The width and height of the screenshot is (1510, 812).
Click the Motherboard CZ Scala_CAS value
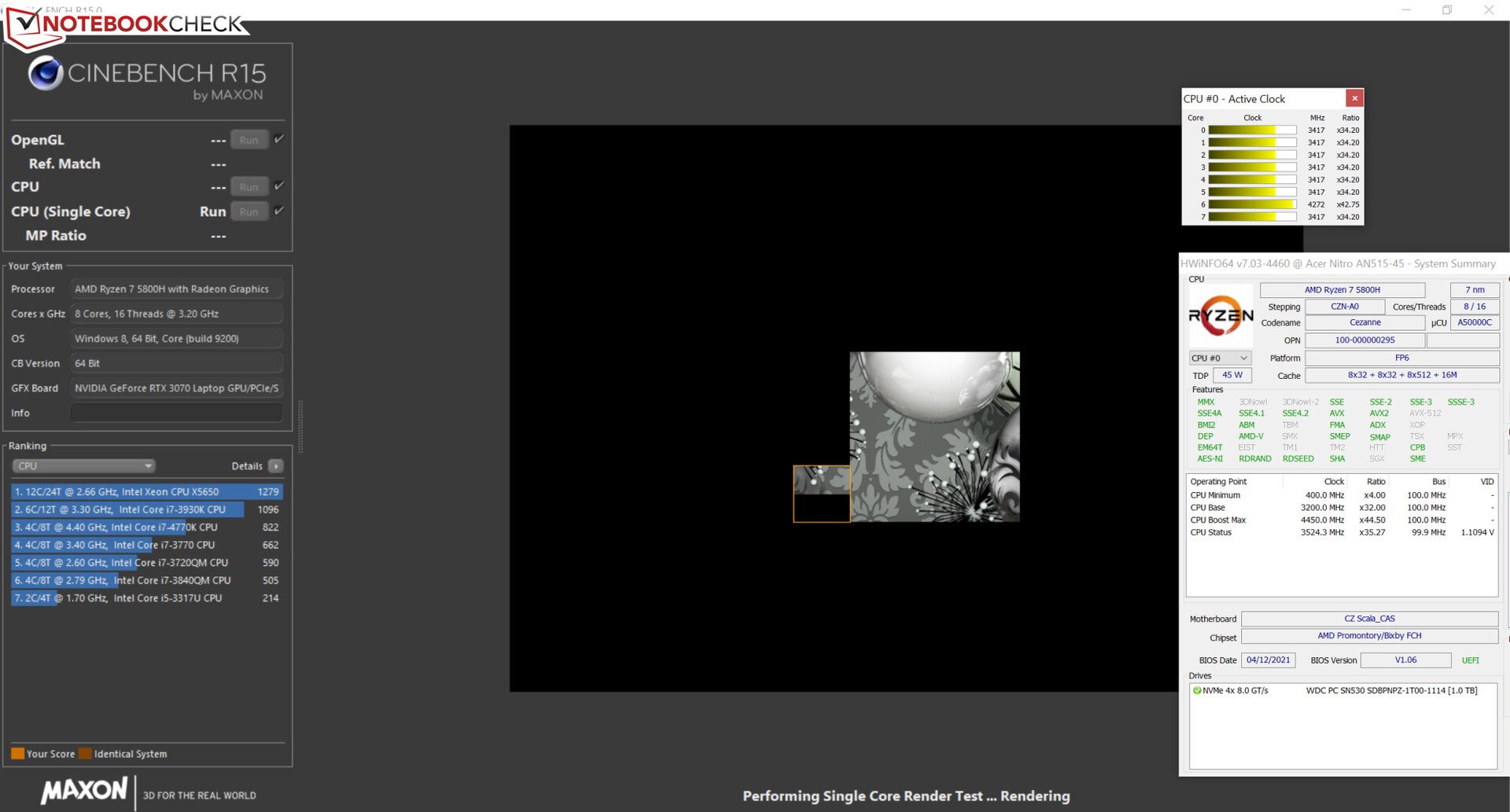point(1369,619)
